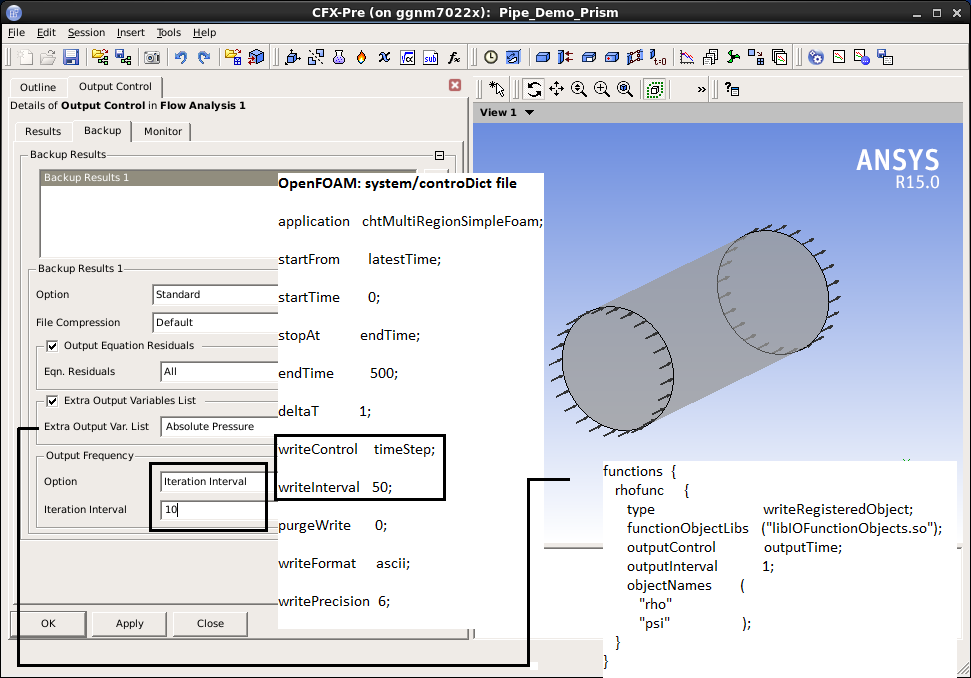Insert a subroutine with the 'sub' icon
This screenshot has width=971, height=678.
pos(430,58)
